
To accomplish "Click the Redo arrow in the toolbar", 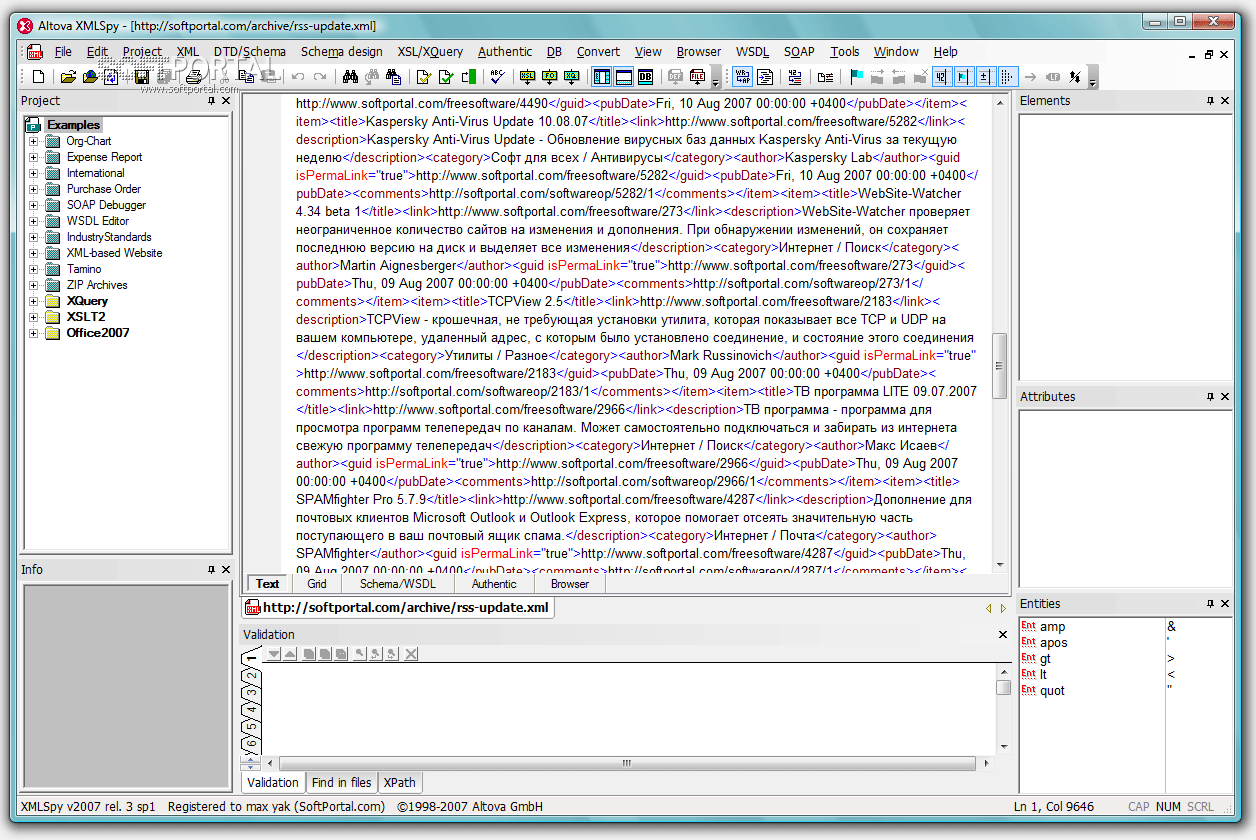I will coord(320,77).
